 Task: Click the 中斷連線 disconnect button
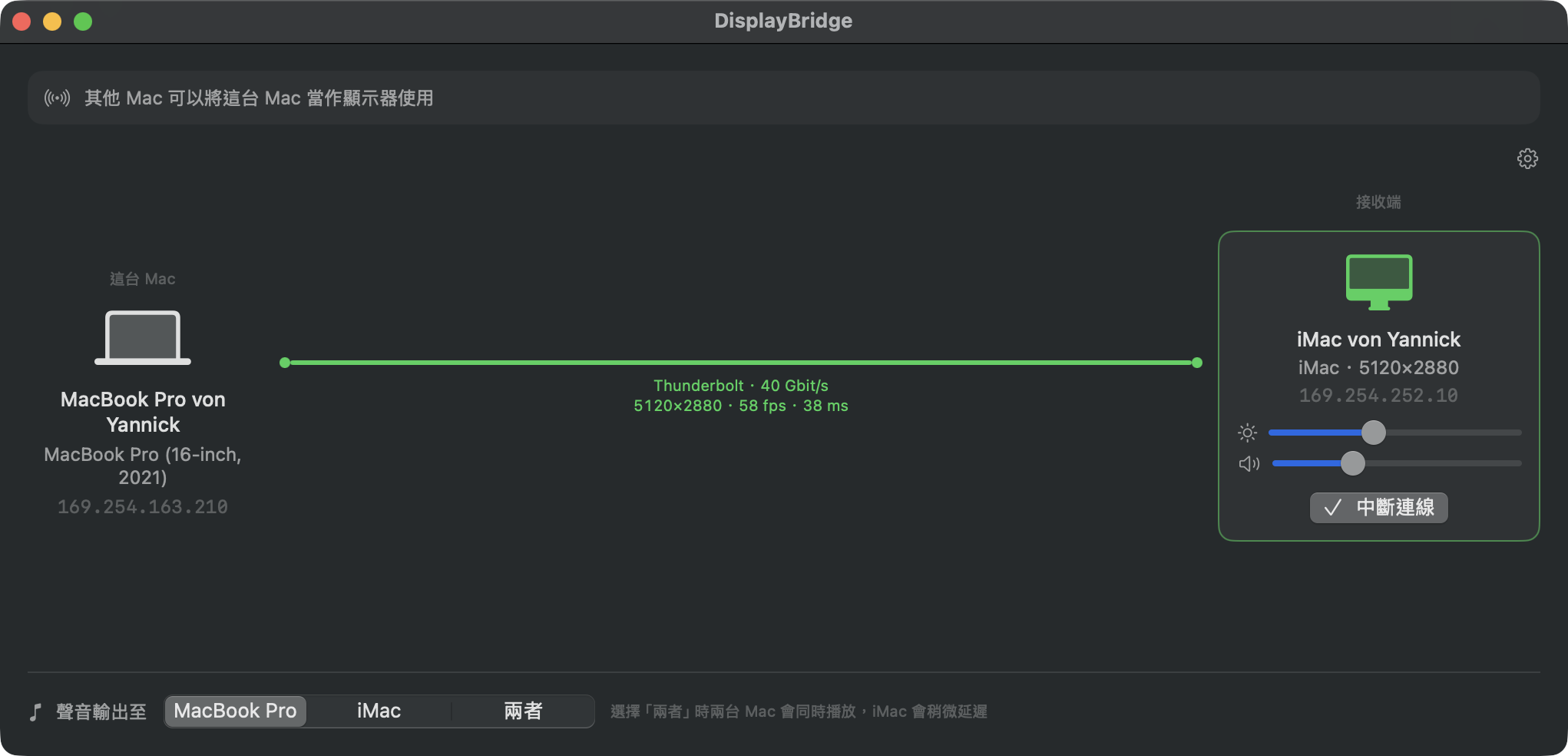[1379, 508]
